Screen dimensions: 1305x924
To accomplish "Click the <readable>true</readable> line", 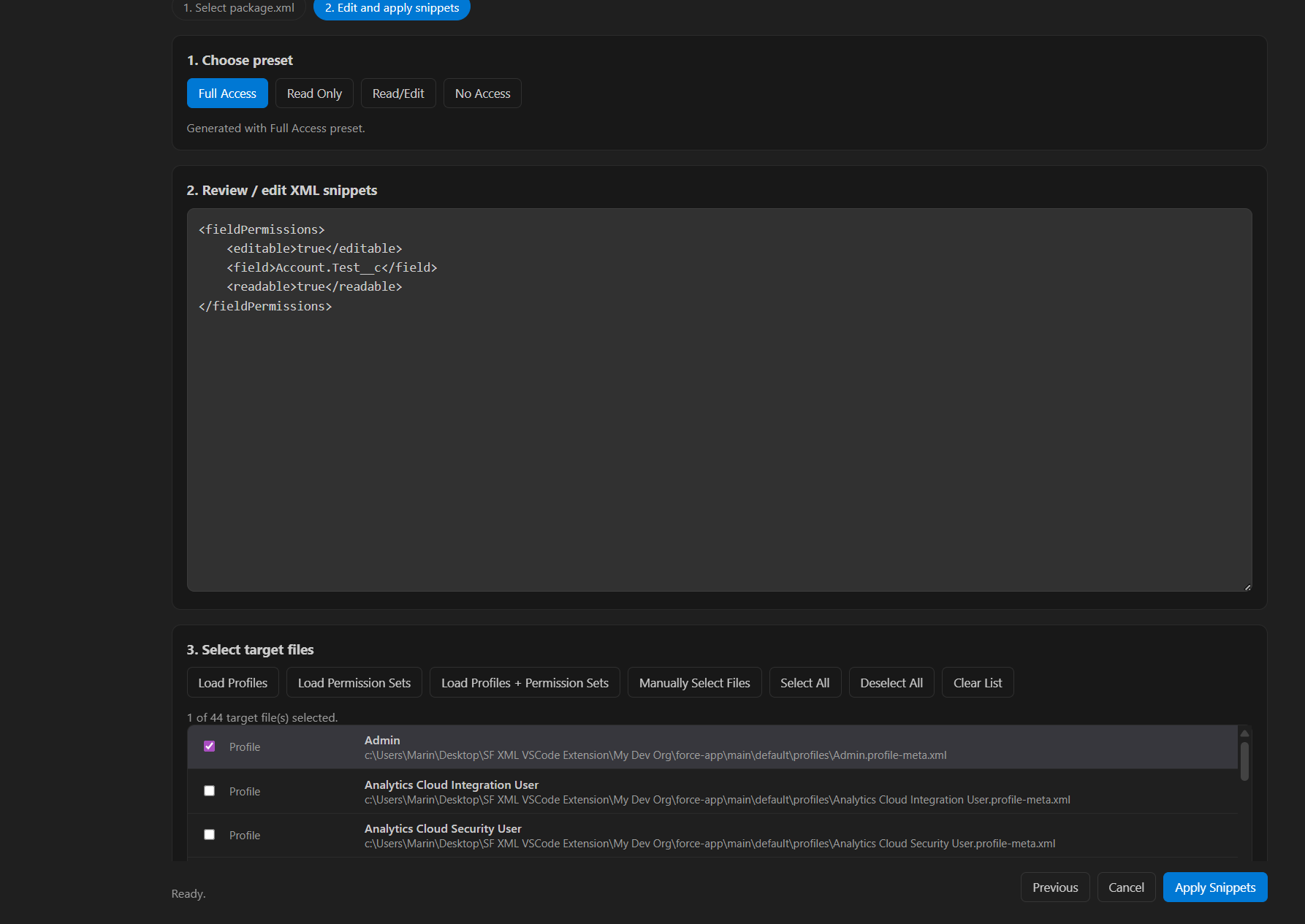I will tap(314, 286).
